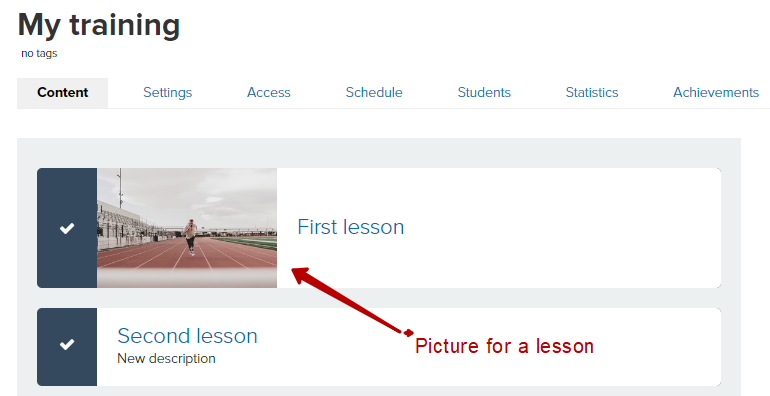Click the Second lesson checkmark icon
Viewport: 770px width, 396px height.
[67, 344]
